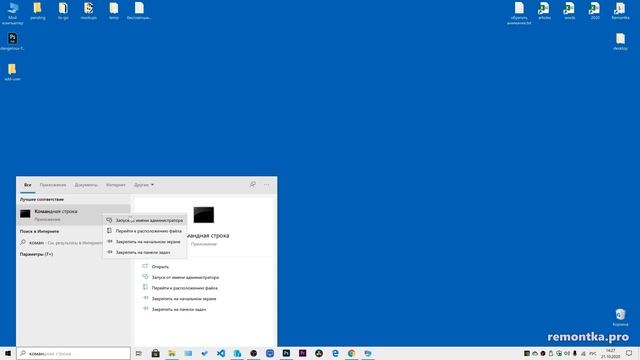Switch input language "РУС" in tray
This screenshot has width=640, height=360.
592,353
